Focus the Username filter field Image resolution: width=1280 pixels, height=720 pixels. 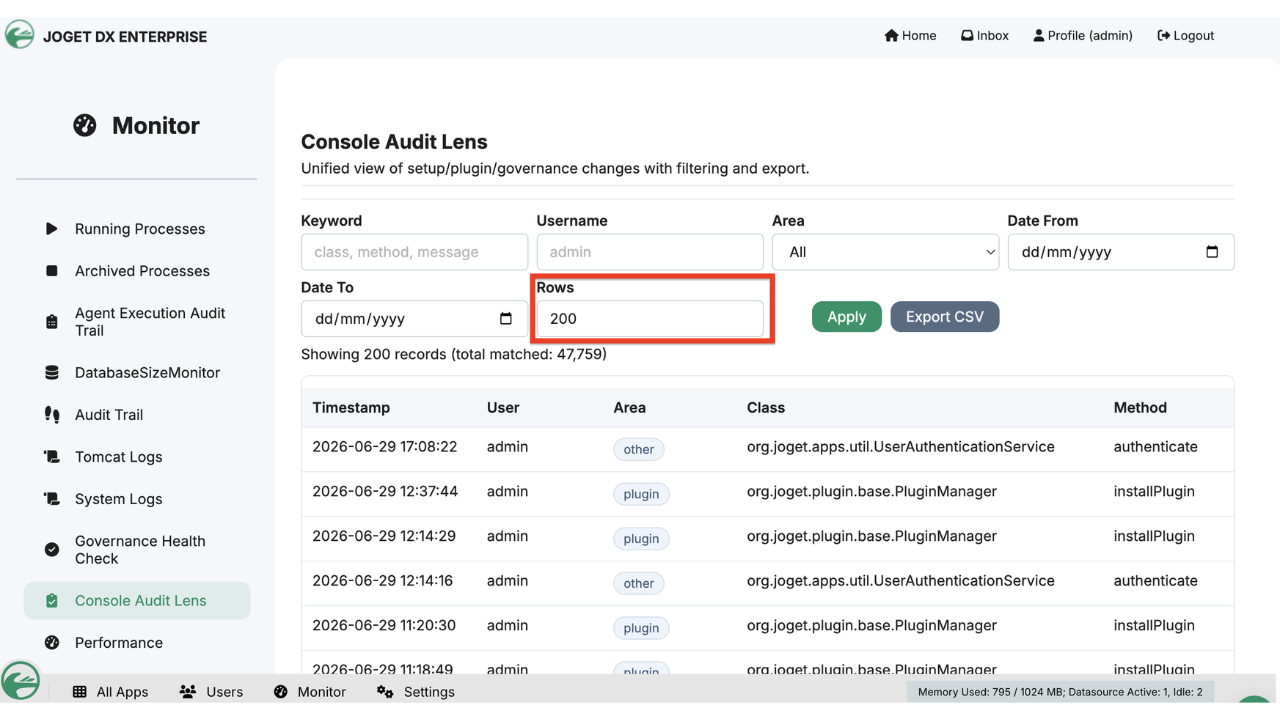(650, 252)
